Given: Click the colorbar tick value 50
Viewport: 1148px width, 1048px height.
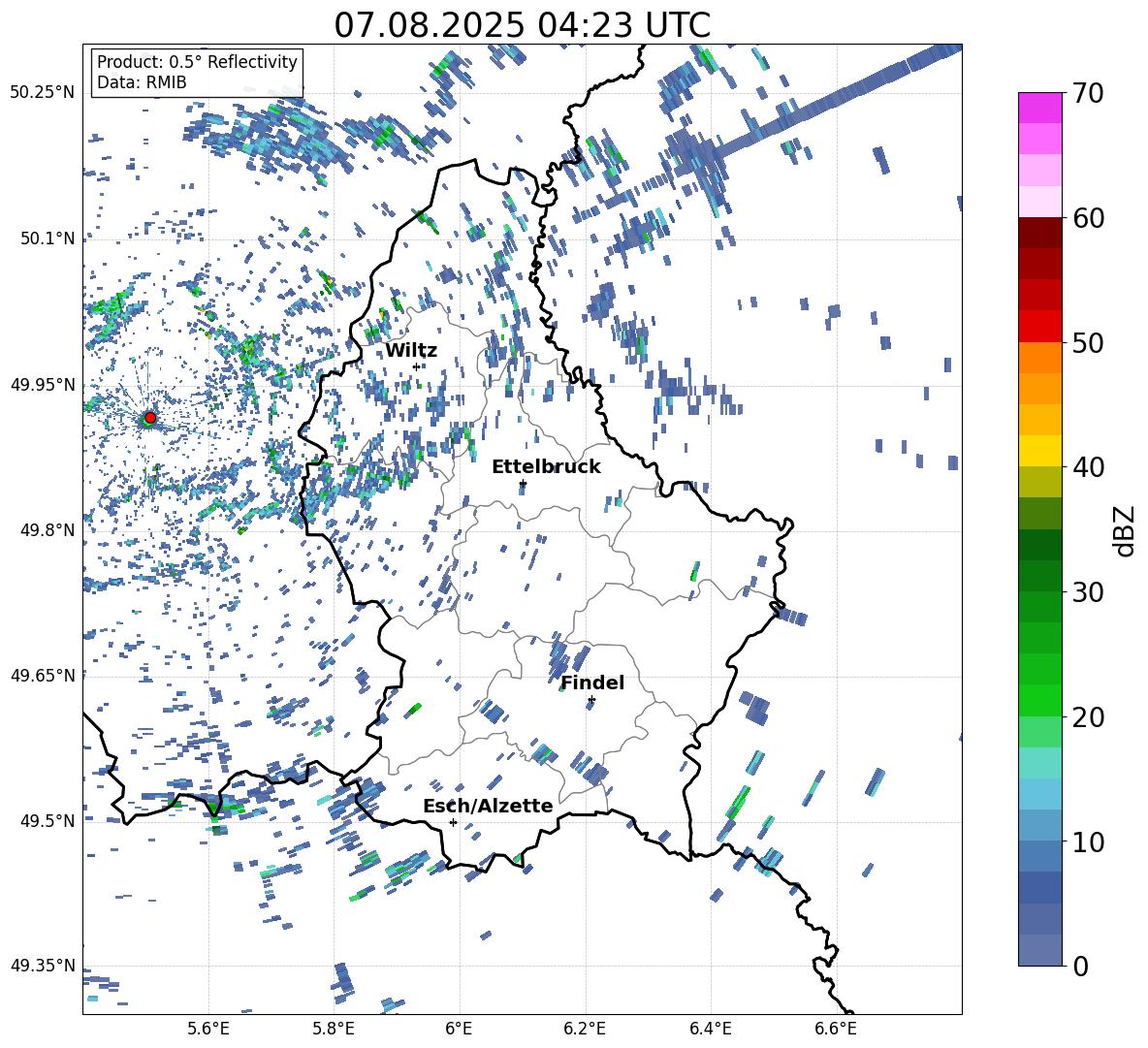Looking at the screenshot, I should [1088, 342].
